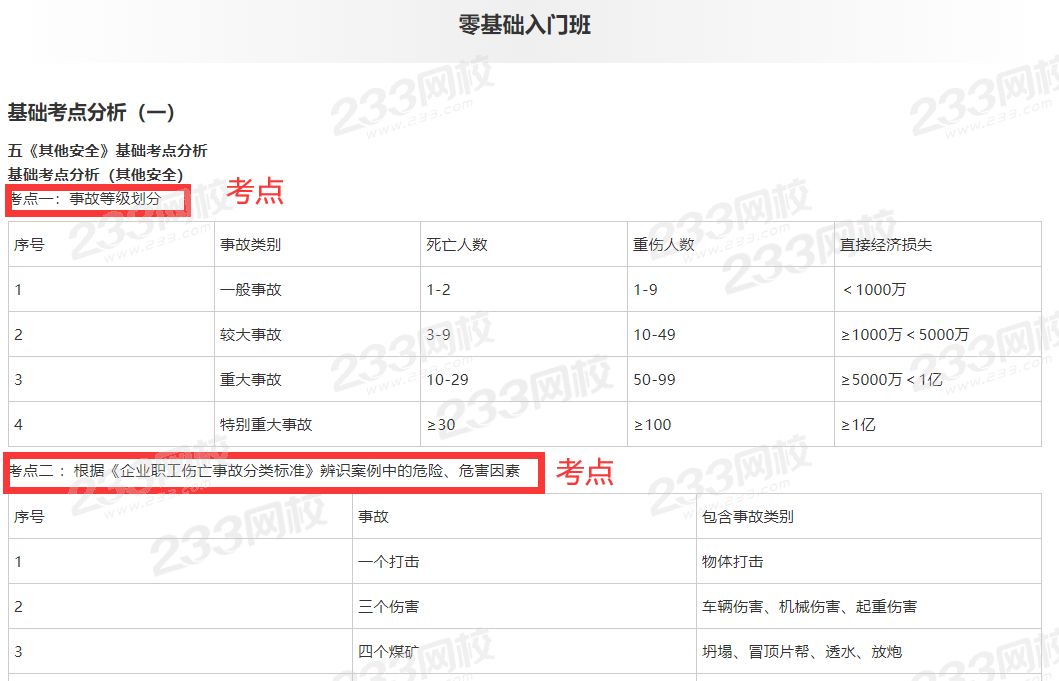Select the 特别重大事故 table cell
This screenshot has height=681, width=1059.
click(x=266, y=425)
